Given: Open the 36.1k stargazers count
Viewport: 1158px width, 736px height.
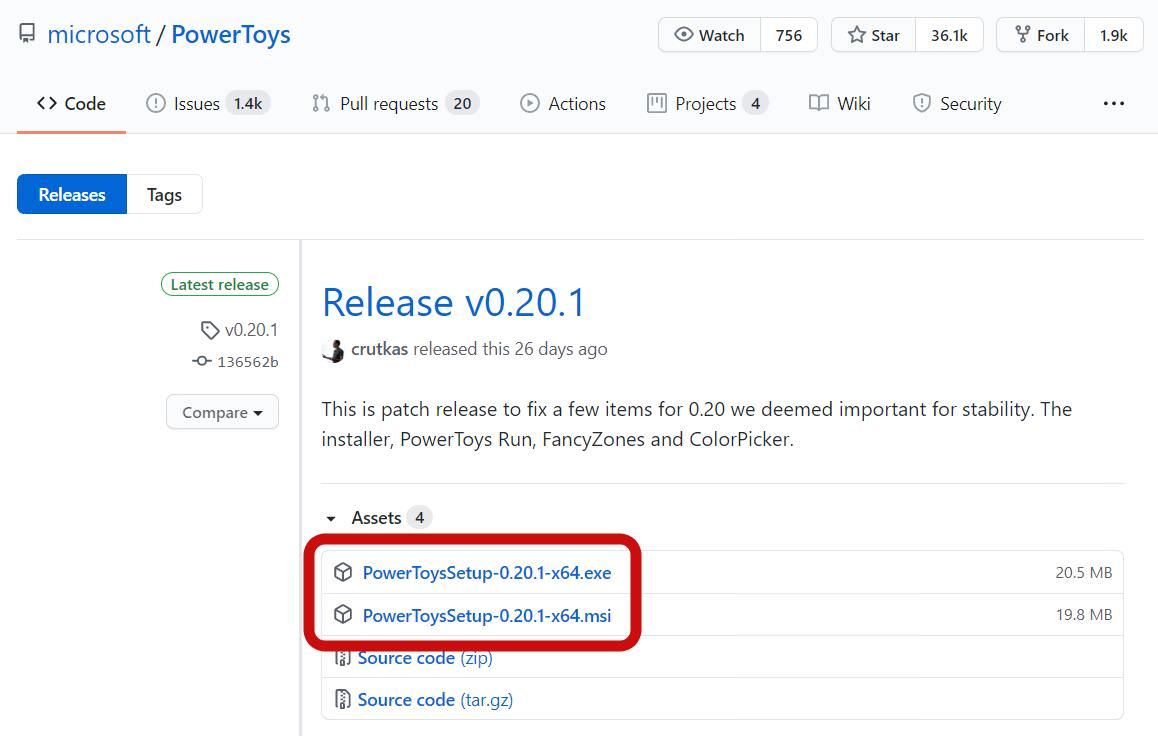Looking at the screenshot, I should click(x=949, y=35).
